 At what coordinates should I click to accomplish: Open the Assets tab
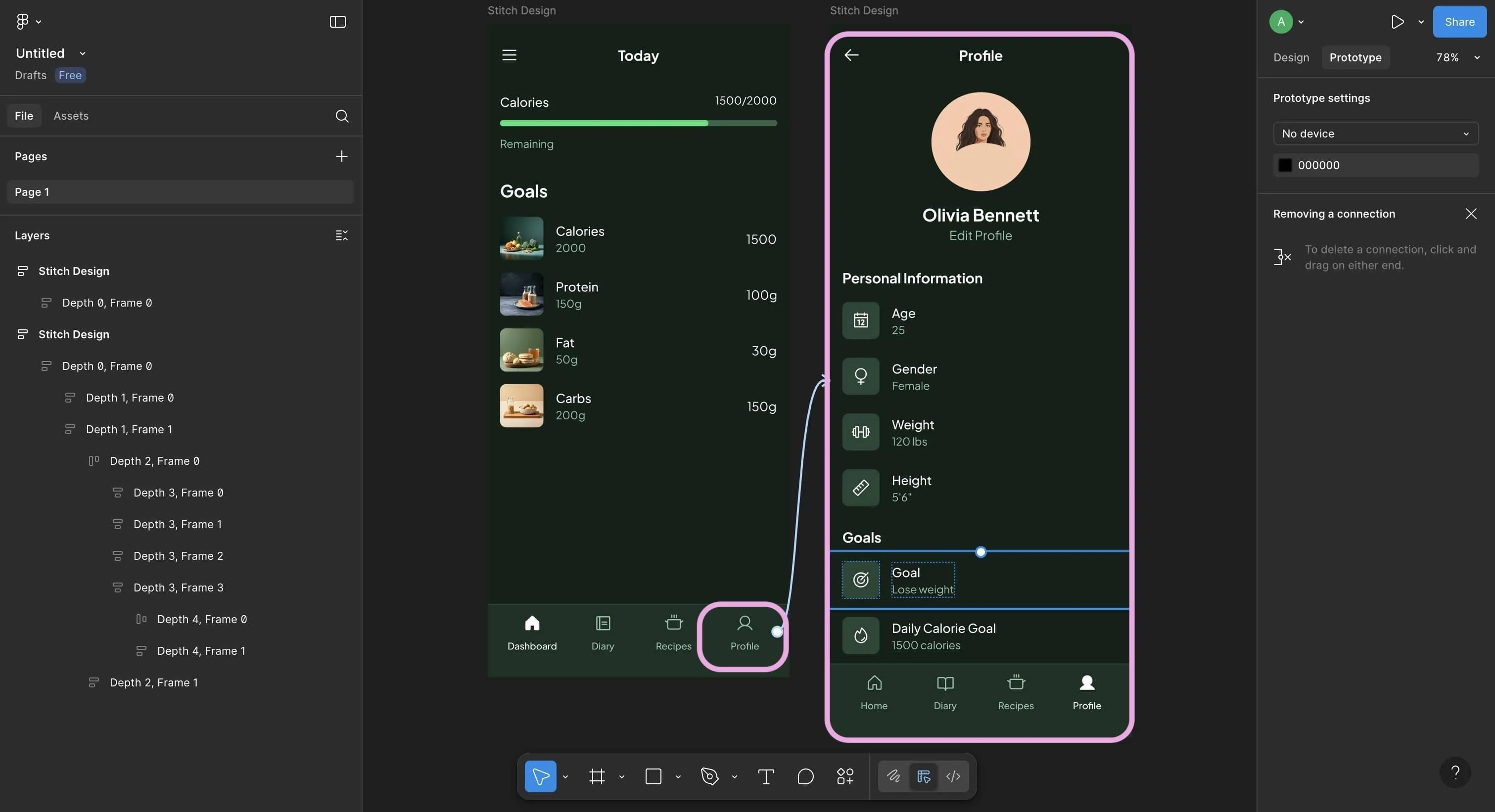71,116
